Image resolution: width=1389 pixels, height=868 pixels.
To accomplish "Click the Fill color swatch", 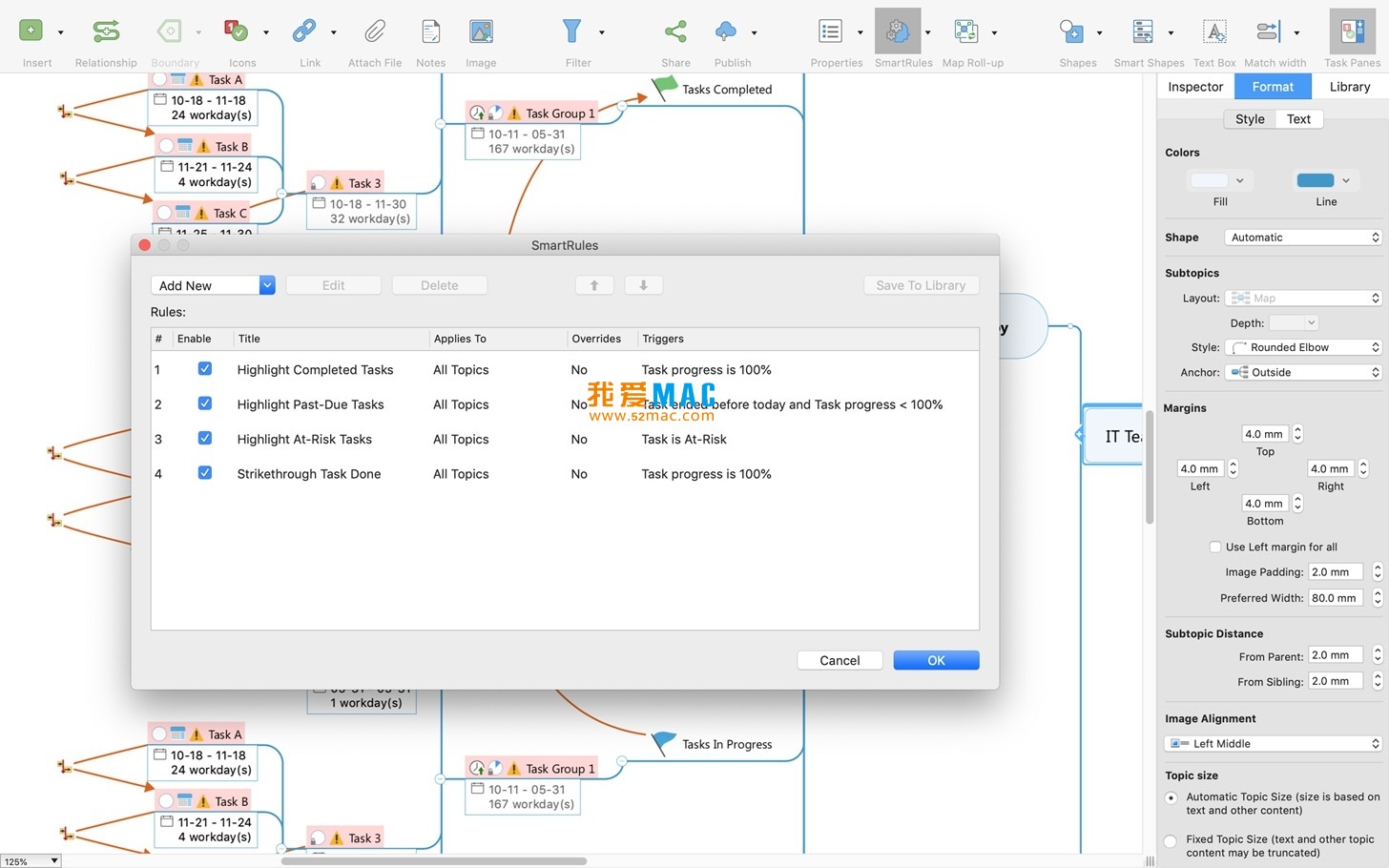I will [1210, 180].
